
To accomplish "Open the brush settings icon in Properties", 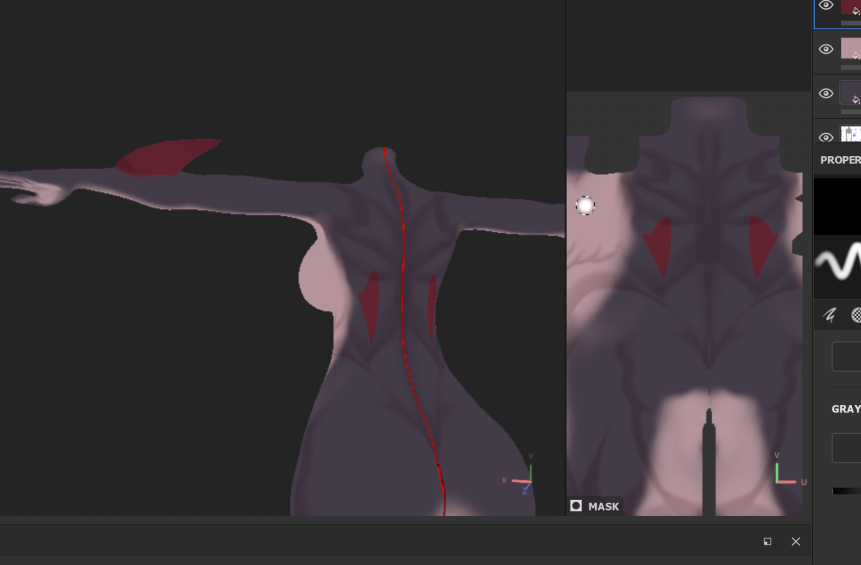I will [x=829, y=315].
